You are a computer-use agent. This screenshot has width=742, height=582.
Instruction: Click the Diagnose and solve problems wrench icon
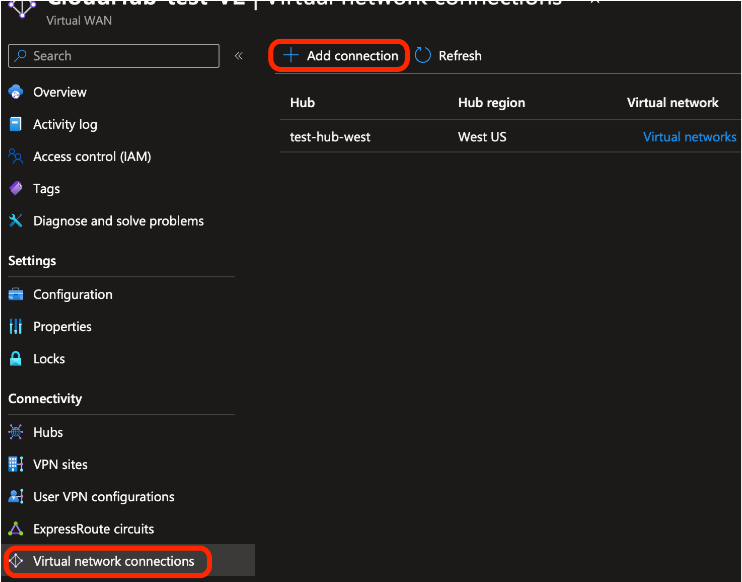(x=15, y=221)
